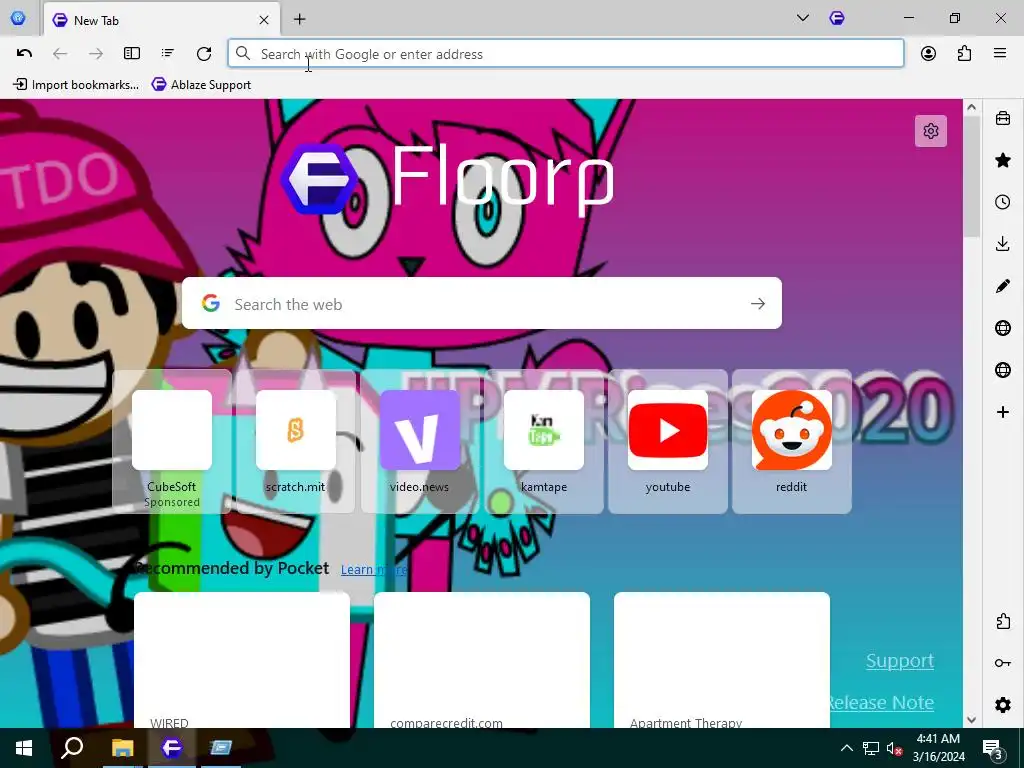Open the passwords key icon in sidebar

pyautogui.click(x=1003, y=663)
